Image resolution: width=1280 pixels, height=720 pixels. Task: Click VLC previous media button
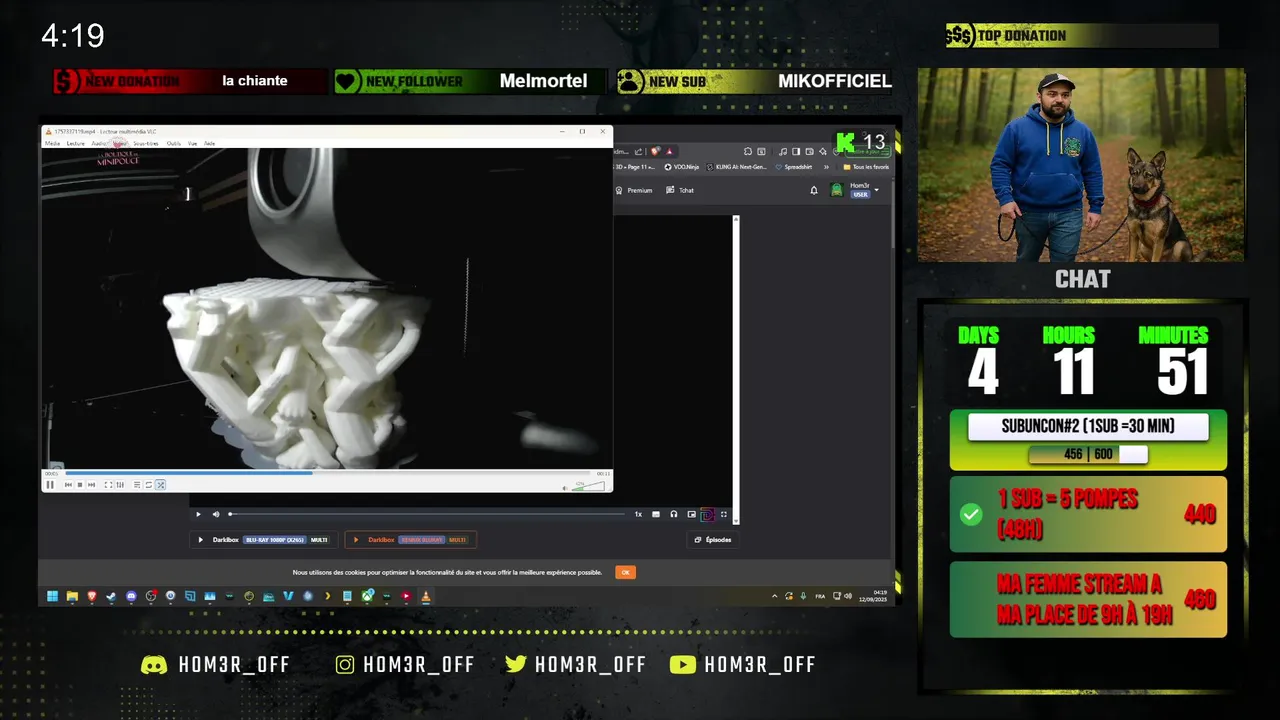tap(68, 485)
